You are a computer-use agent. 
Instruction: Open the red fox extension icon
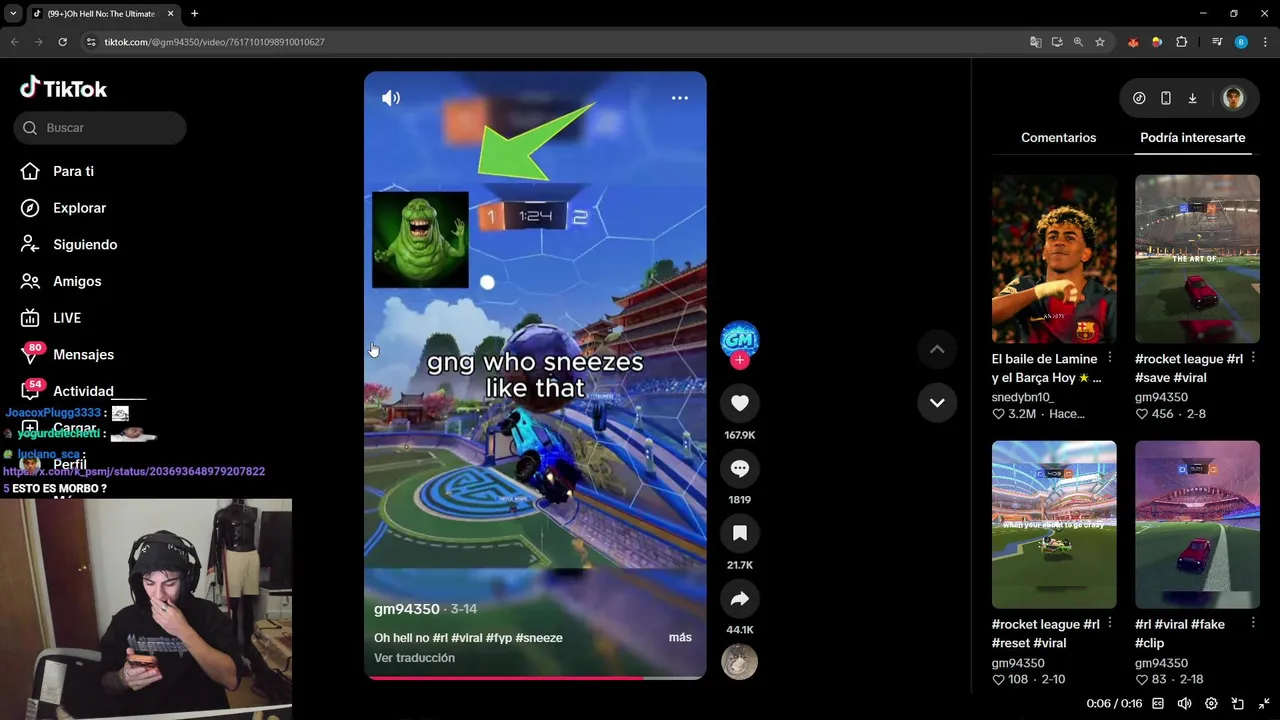click(1133, 42)
